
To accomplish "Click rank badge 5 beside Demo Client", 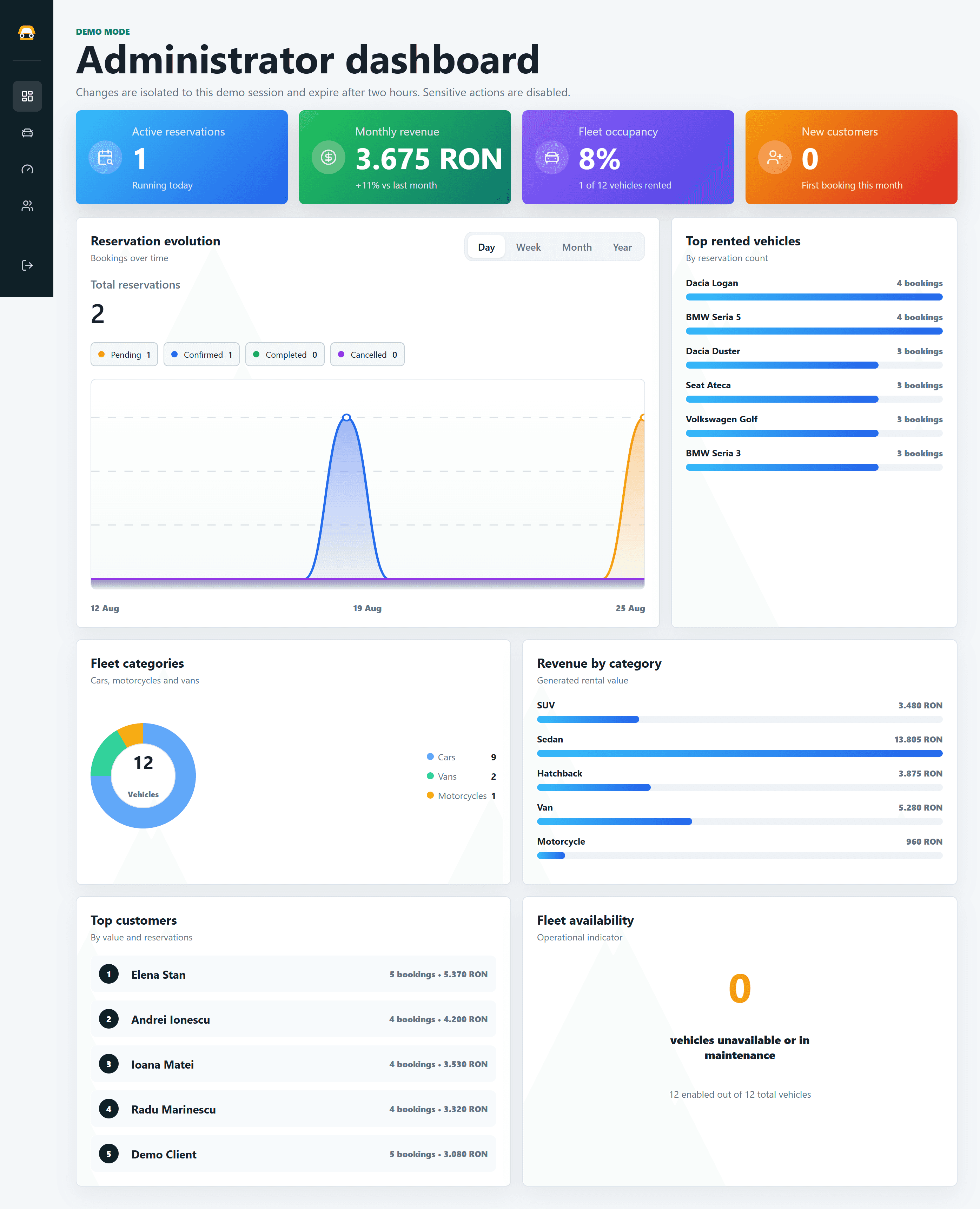I will 108,1154.
